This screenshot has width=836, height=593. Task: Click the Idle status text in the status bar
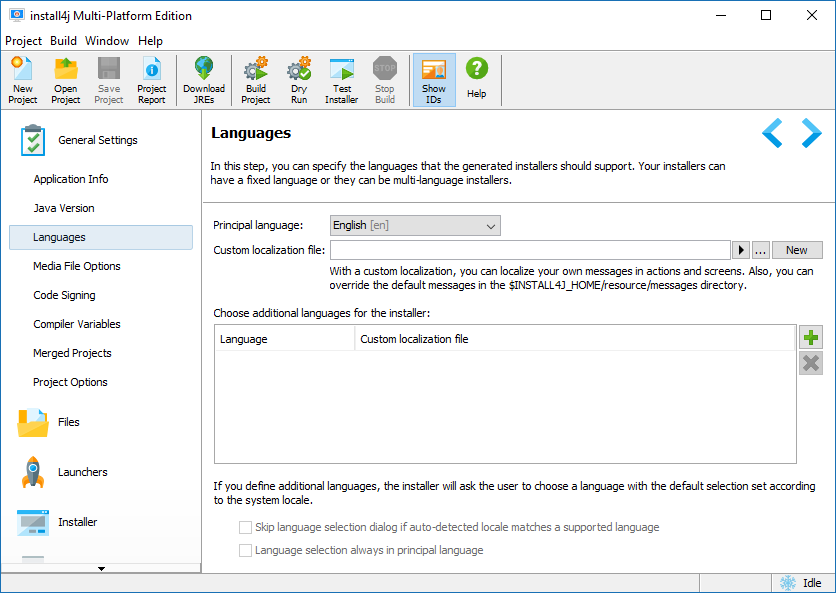point(812,583)
